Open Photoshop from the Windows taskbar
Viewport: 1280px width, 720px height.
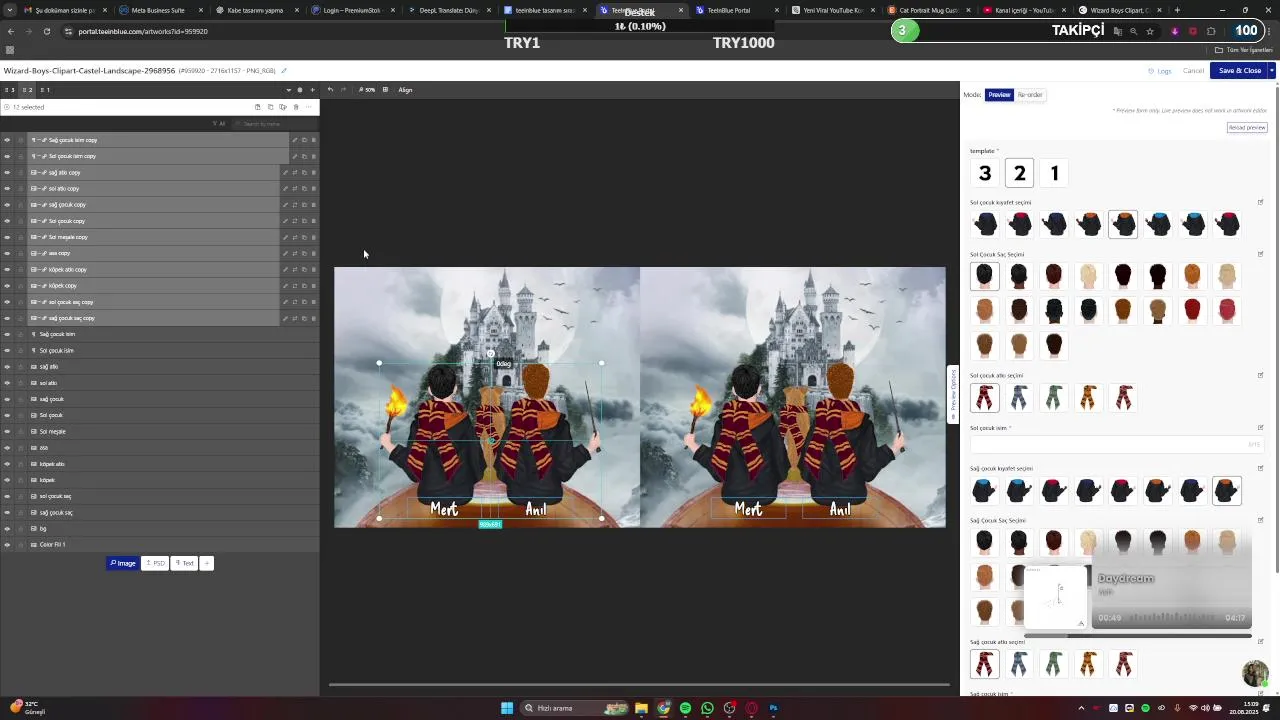pos(773,708)
